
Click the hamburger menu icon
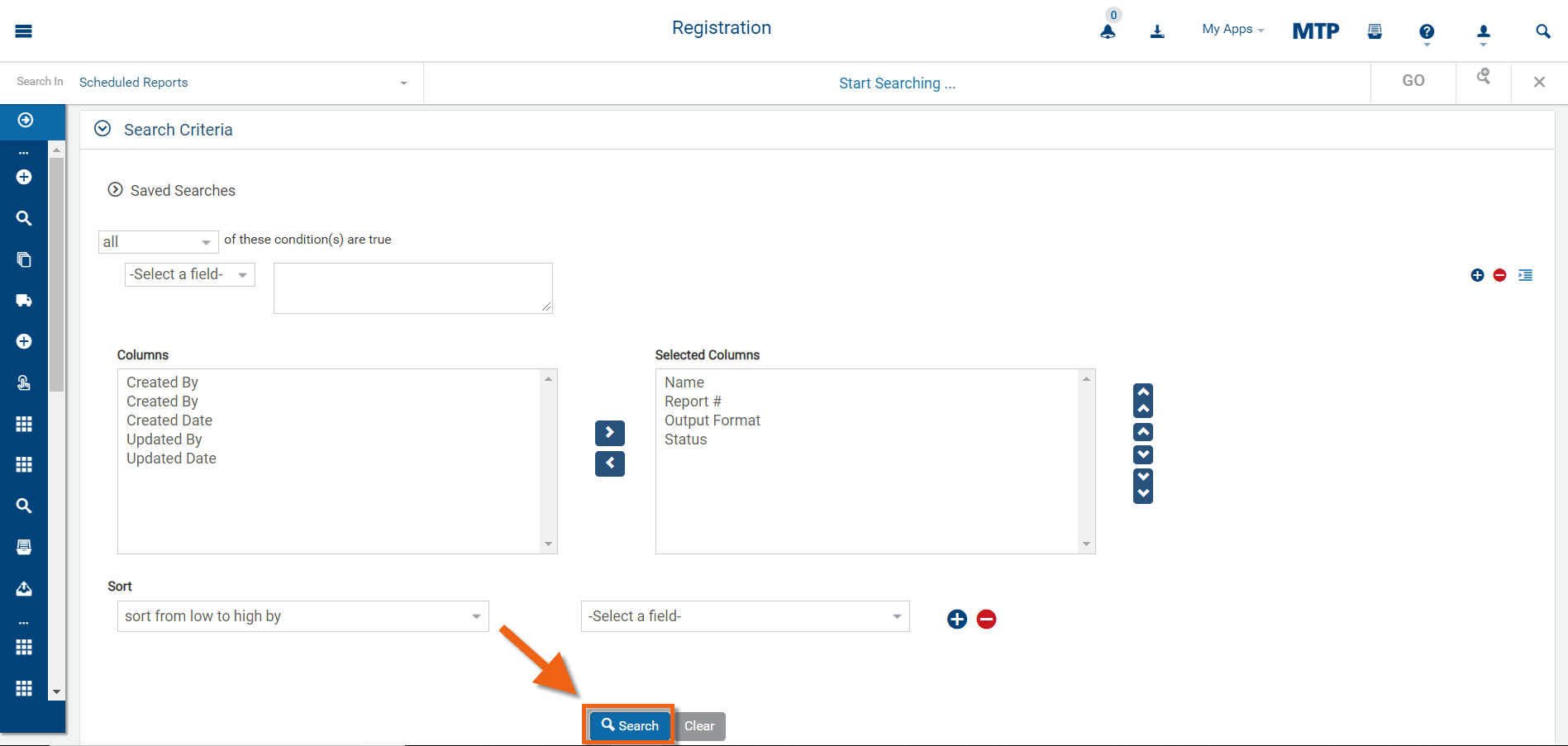(x=23, y=31)
